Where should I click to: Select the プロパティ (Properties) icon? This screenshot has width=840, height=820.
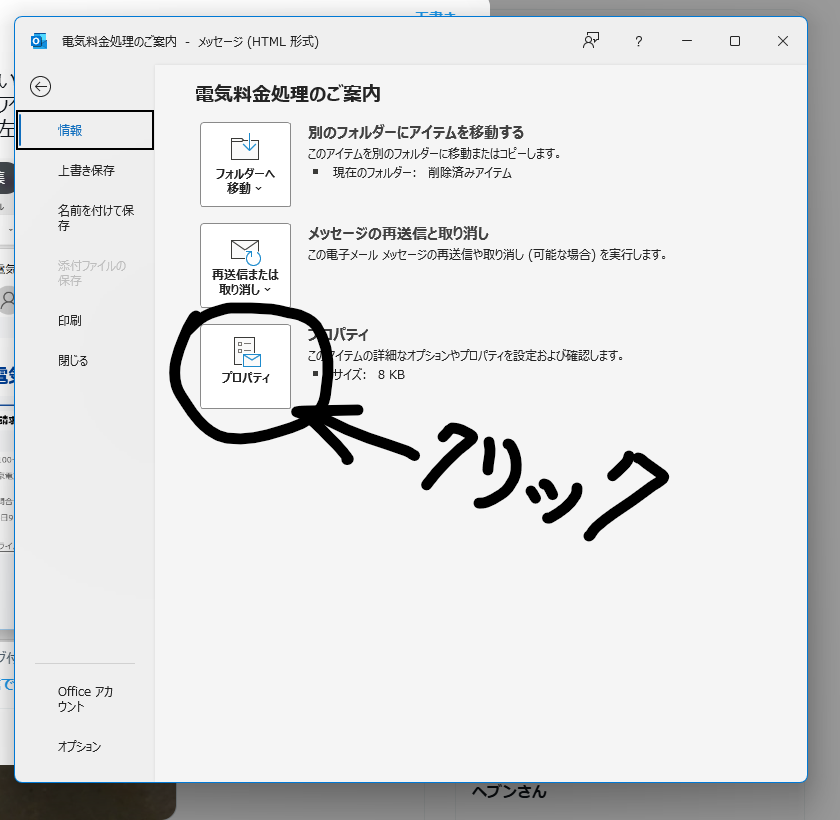tap(245, 367)
